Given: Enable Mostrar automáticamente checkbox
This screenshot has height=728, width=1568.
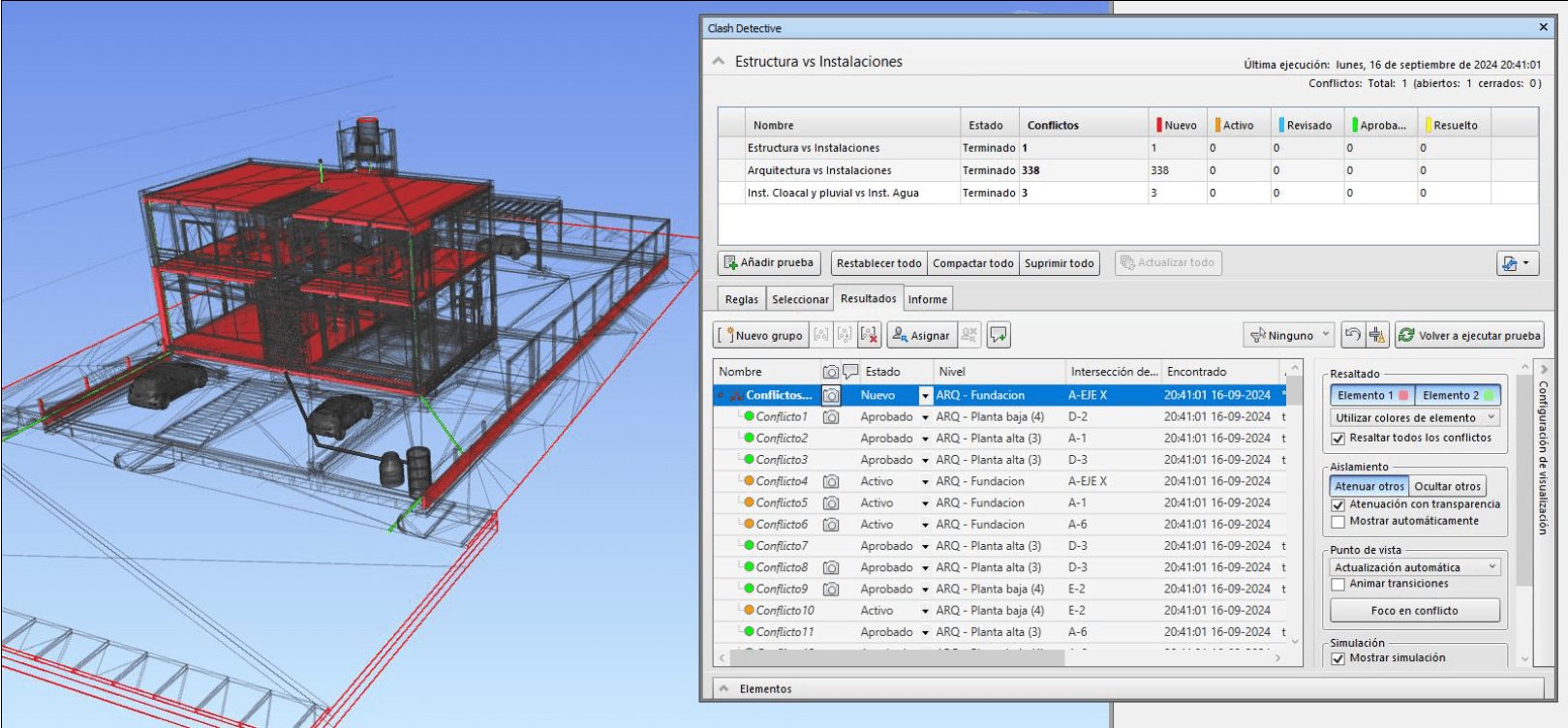Looking at the screenshot, I should click(1338, 522).
